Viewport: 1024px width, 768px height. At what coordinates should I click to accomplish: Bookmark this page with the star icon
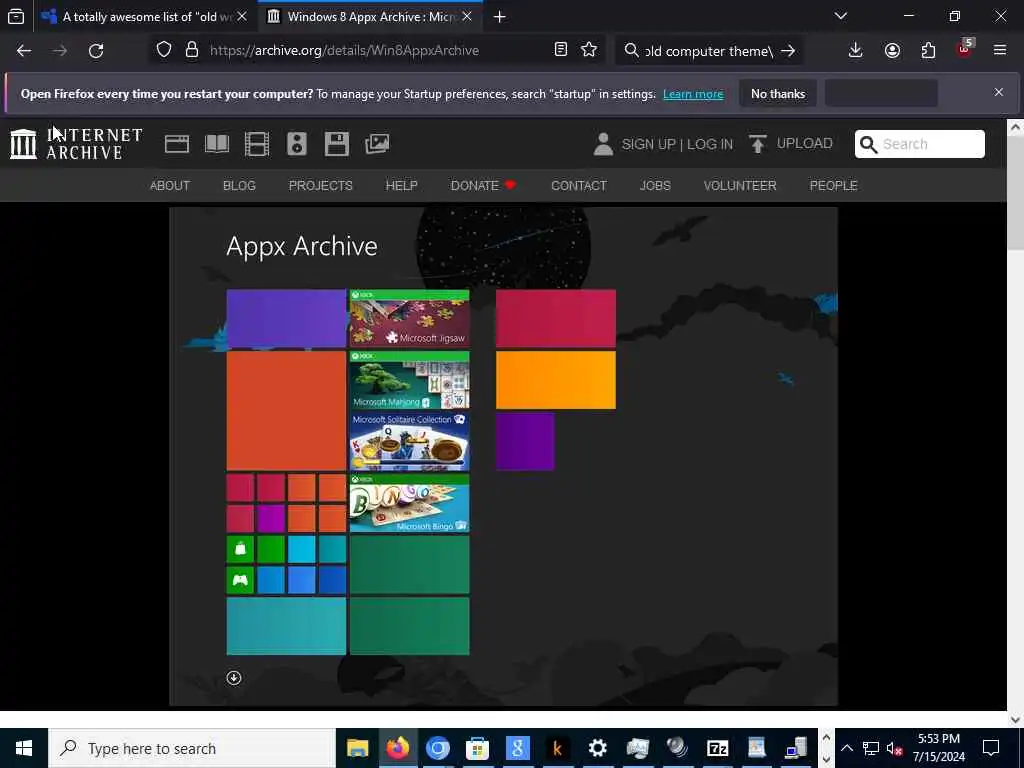click(x=588, y=50)
